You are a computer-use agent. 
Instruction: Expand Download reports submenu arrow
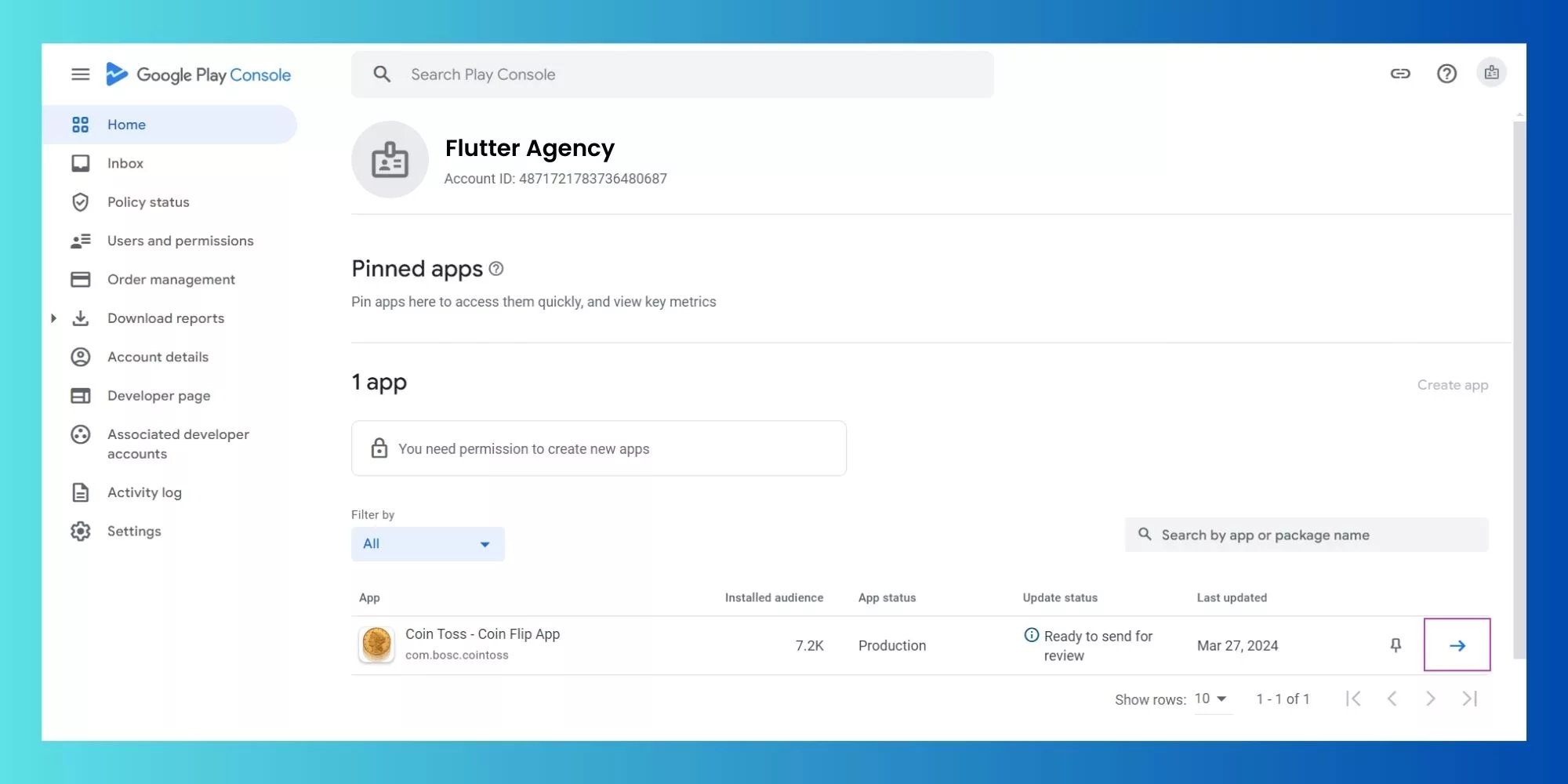53,318
